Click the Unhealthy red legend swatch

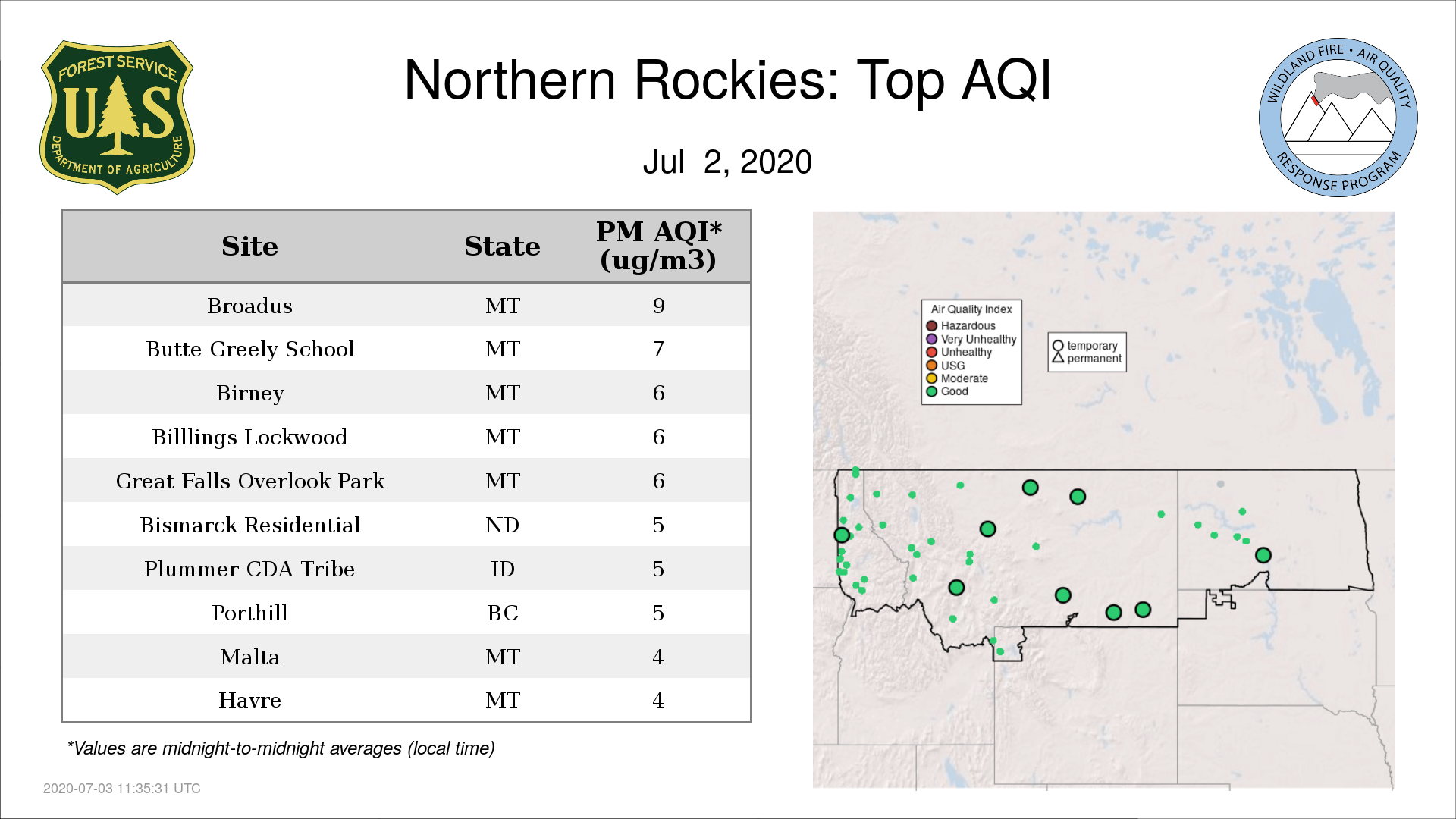(x=932, y=352)
